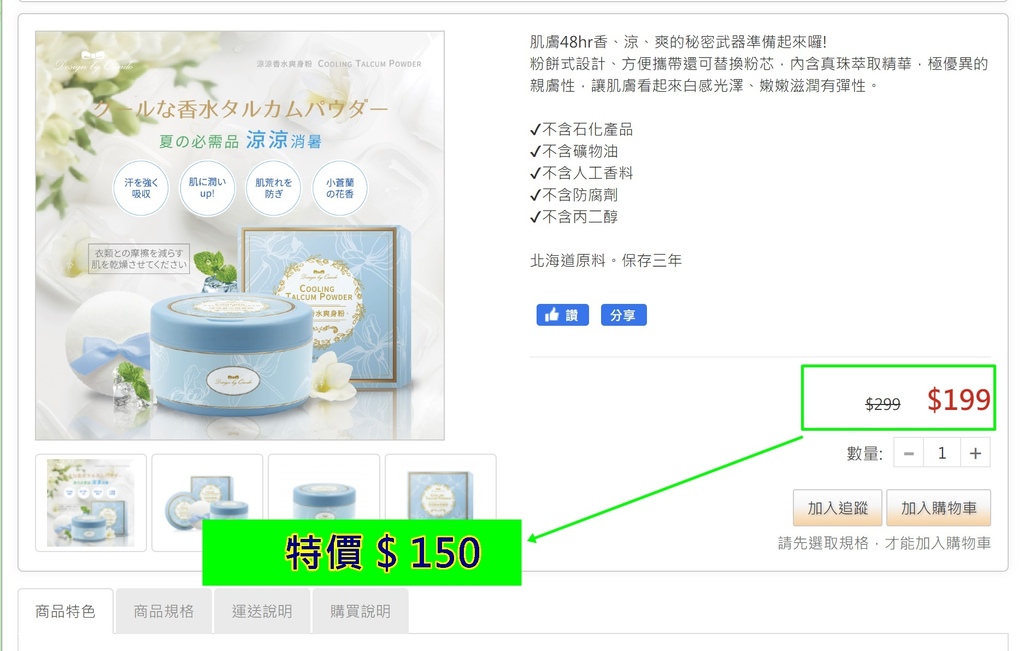Open the 運送說明 tab
1024x651 pixels.
pyautogui.click(x=262, y=611)
